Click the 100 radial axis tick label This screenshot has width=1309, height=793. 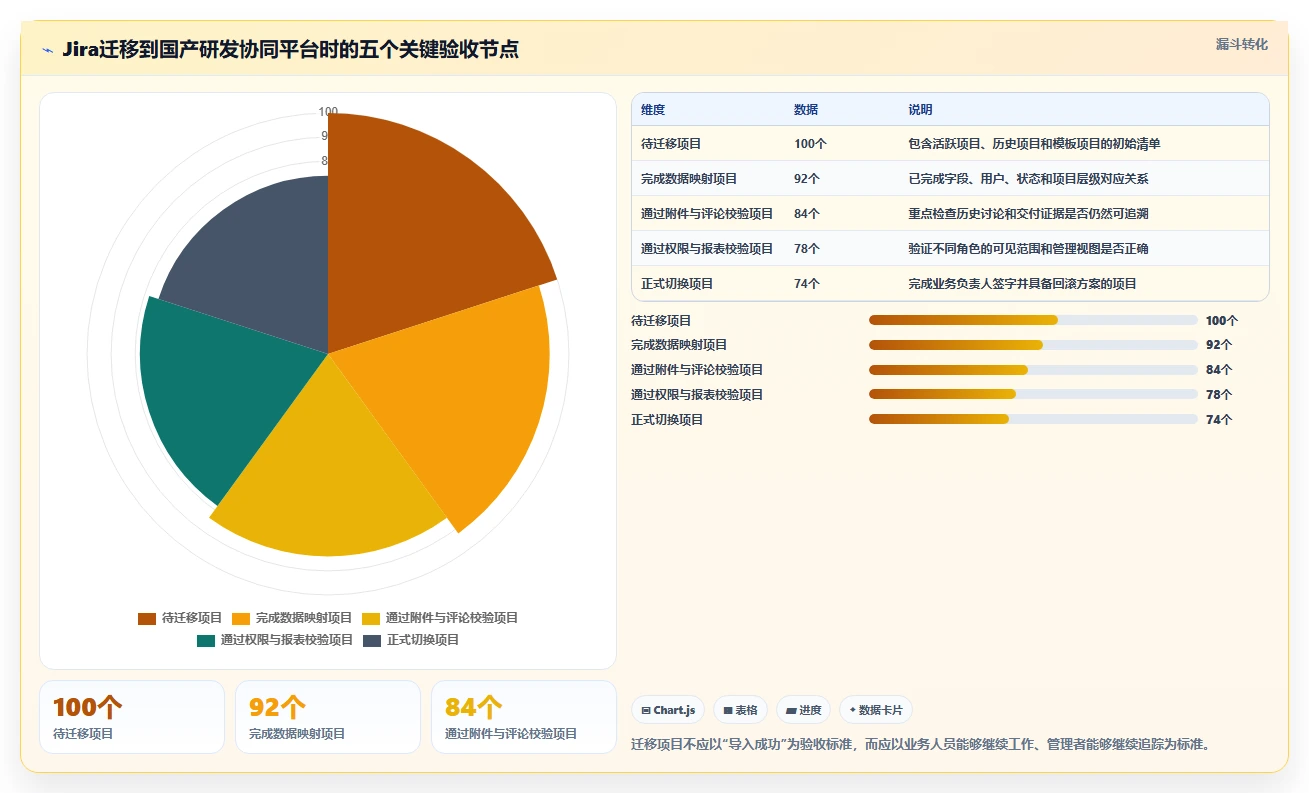(328, 112)
